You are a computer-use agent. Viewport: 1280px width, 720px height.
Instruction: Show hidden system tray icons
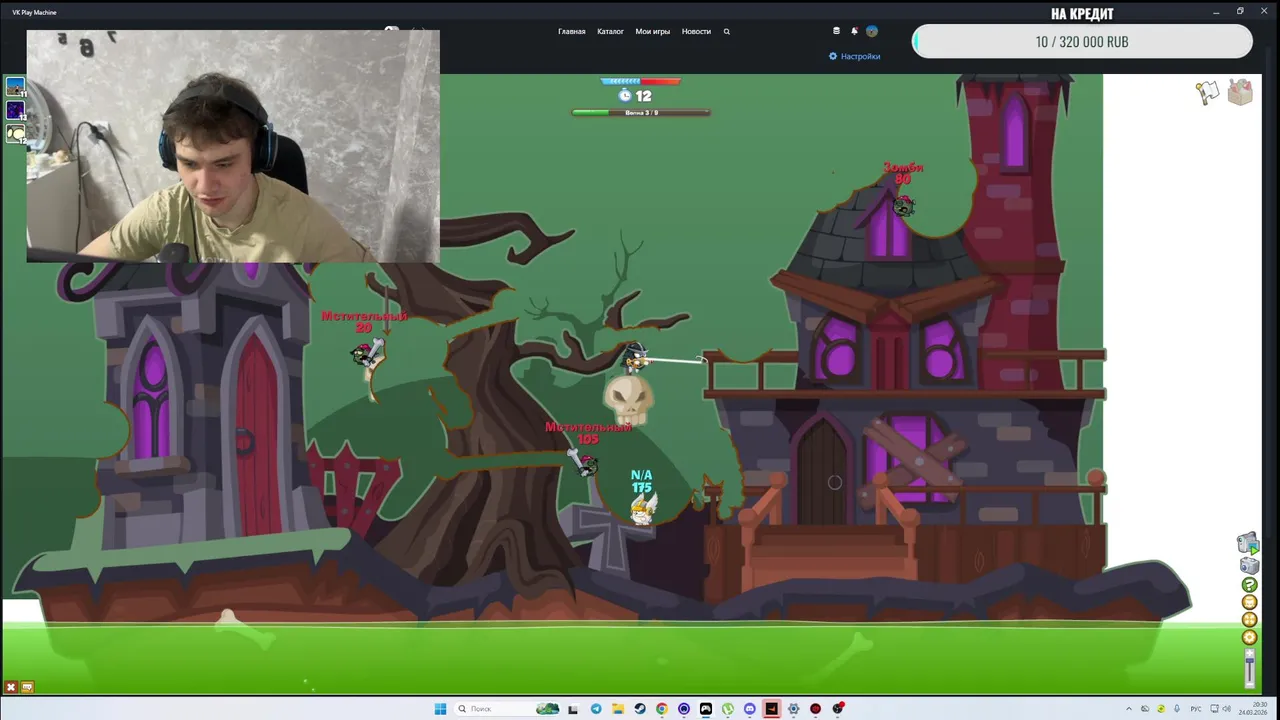pyautogui.click(x=1128, y=709)
